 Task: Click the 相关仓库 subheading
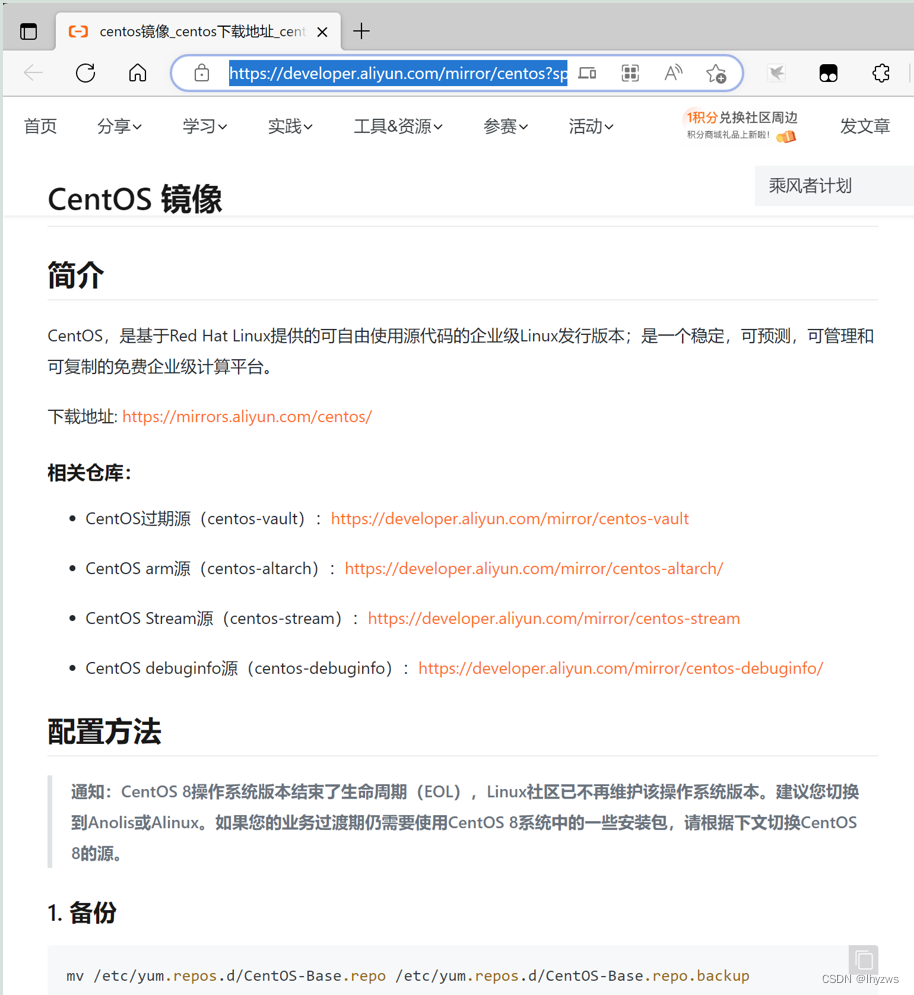click(x=89, y=473)
